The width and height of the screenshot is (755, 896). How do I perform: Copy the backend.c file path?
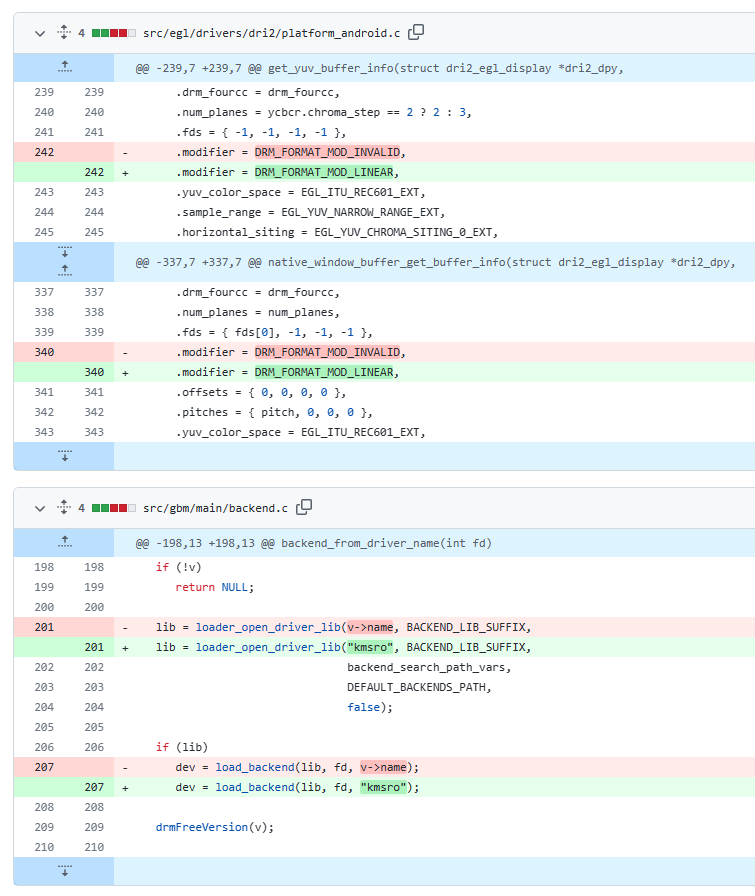(x=304, y=507)
